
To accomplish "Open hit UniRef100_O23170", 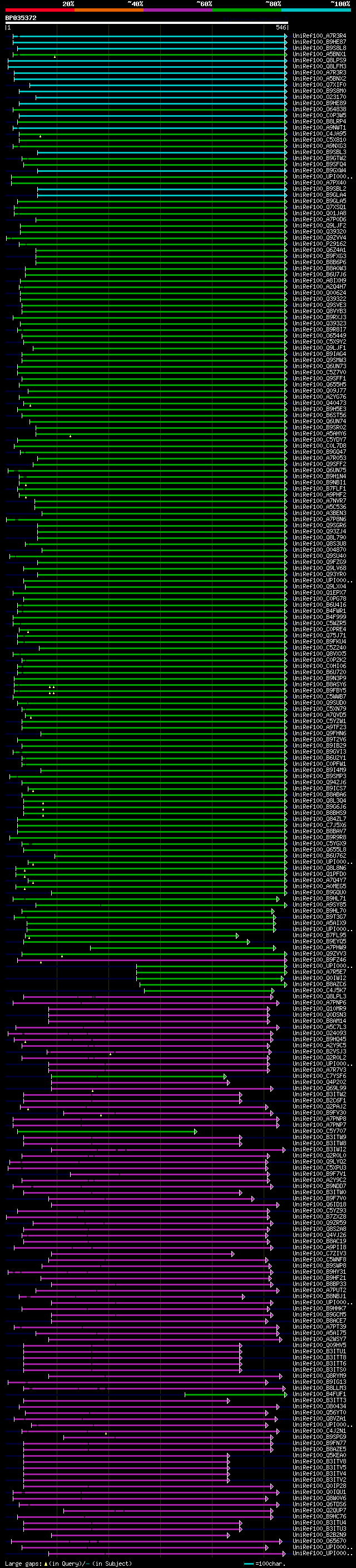I will [319, 97].
